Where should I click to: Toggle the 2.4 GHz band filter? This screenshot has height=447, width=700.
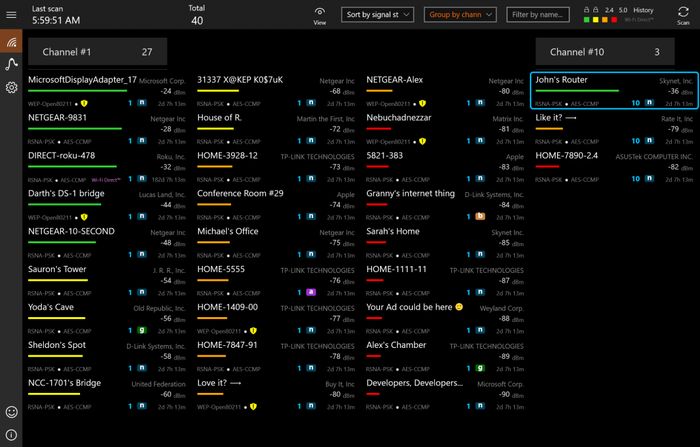[x=609, y=9]
